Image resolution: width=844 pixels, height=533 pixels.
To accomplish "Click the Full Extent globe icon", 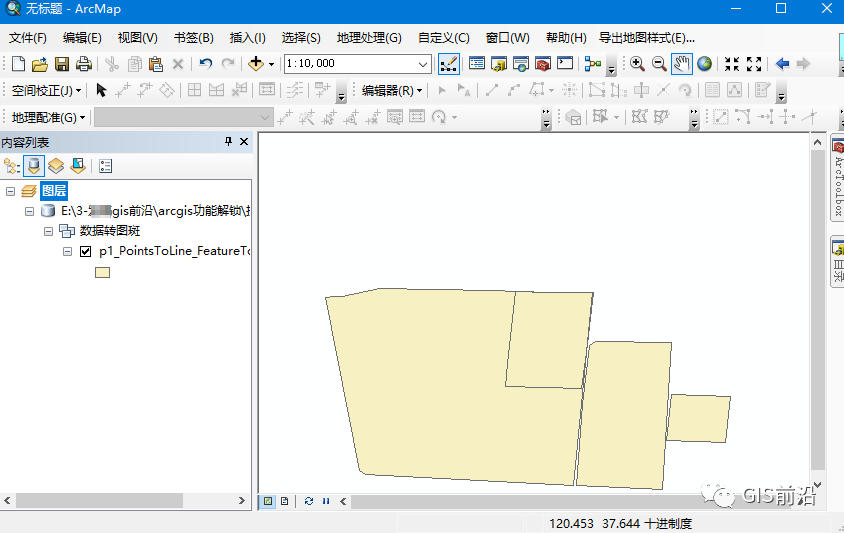I will (x=704, y=64).
